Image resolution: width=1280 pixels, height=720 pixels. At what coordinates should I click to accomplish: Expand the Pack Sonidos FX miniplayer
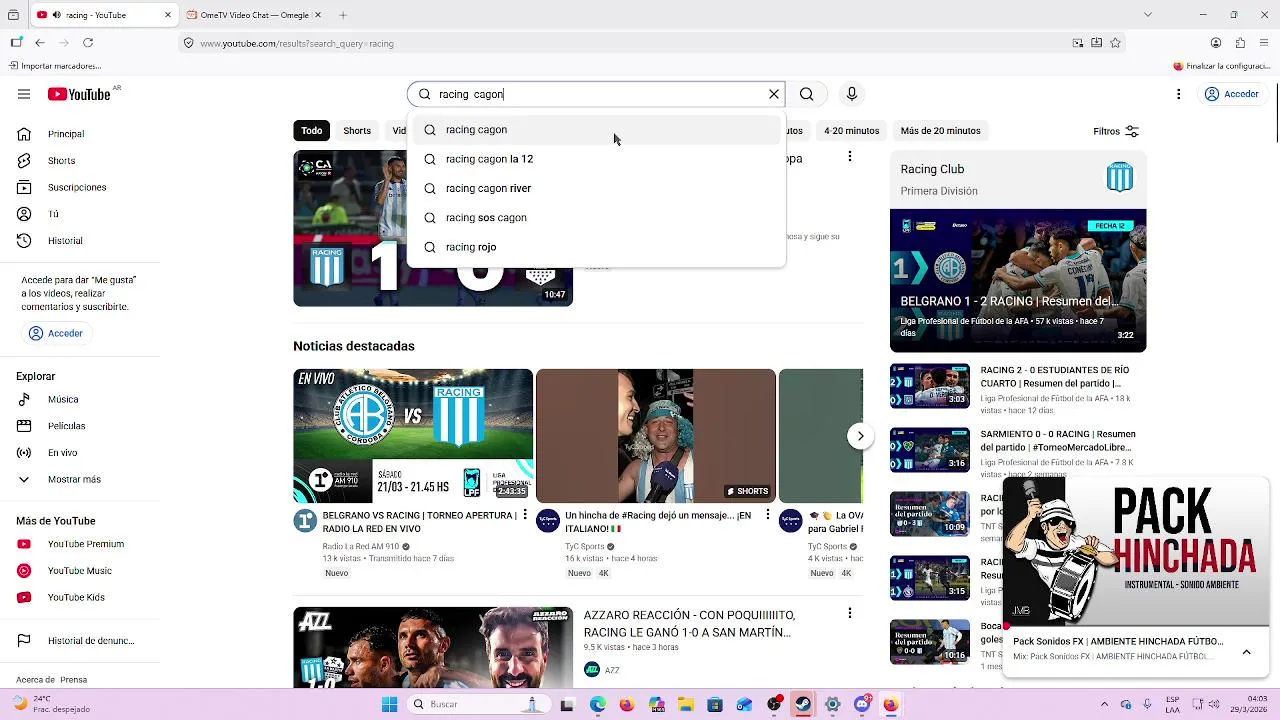(x=1247, y=652)
